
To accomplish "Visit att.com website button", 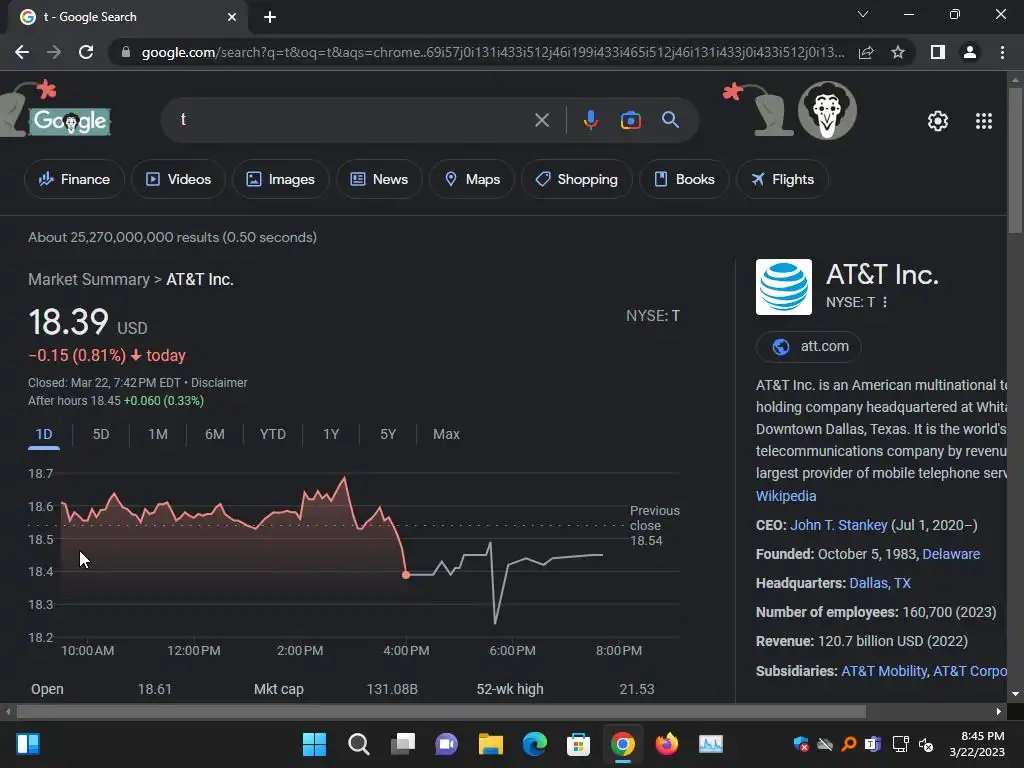I will point(808,346).
